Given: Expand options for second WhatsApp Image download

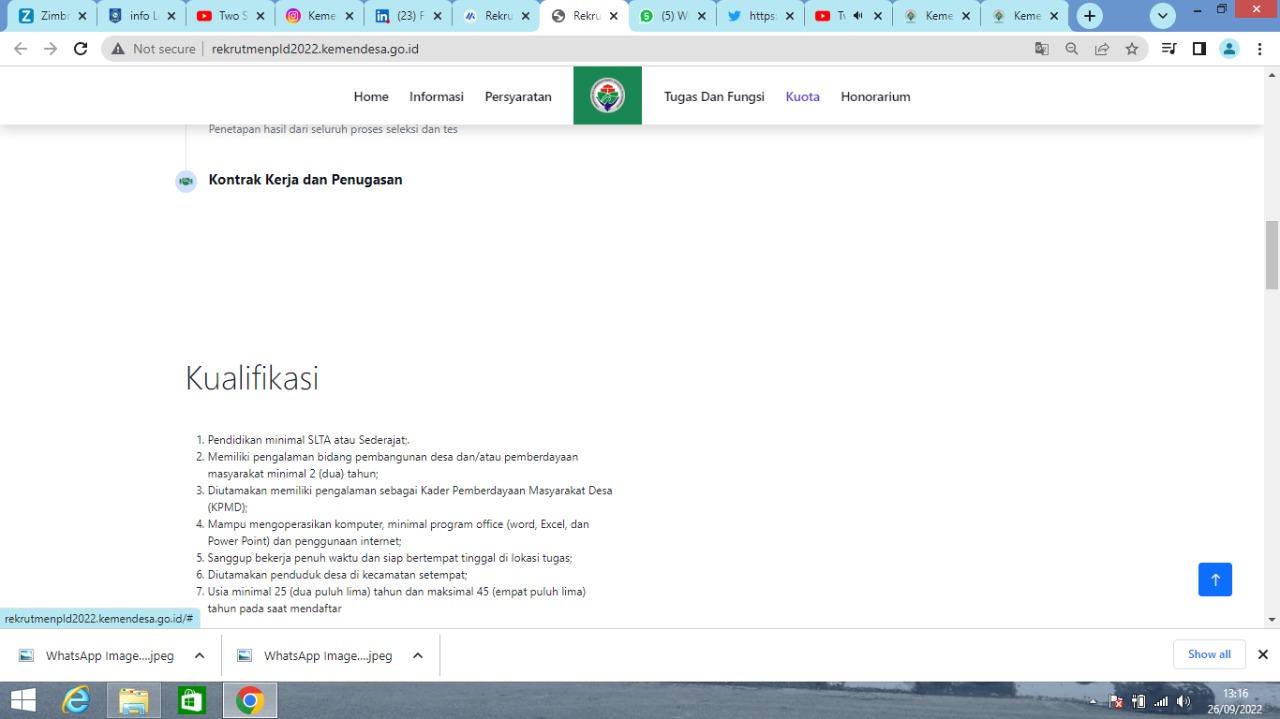Looking at the screenshot, I should pyautogui.click(x=418, y=656).
